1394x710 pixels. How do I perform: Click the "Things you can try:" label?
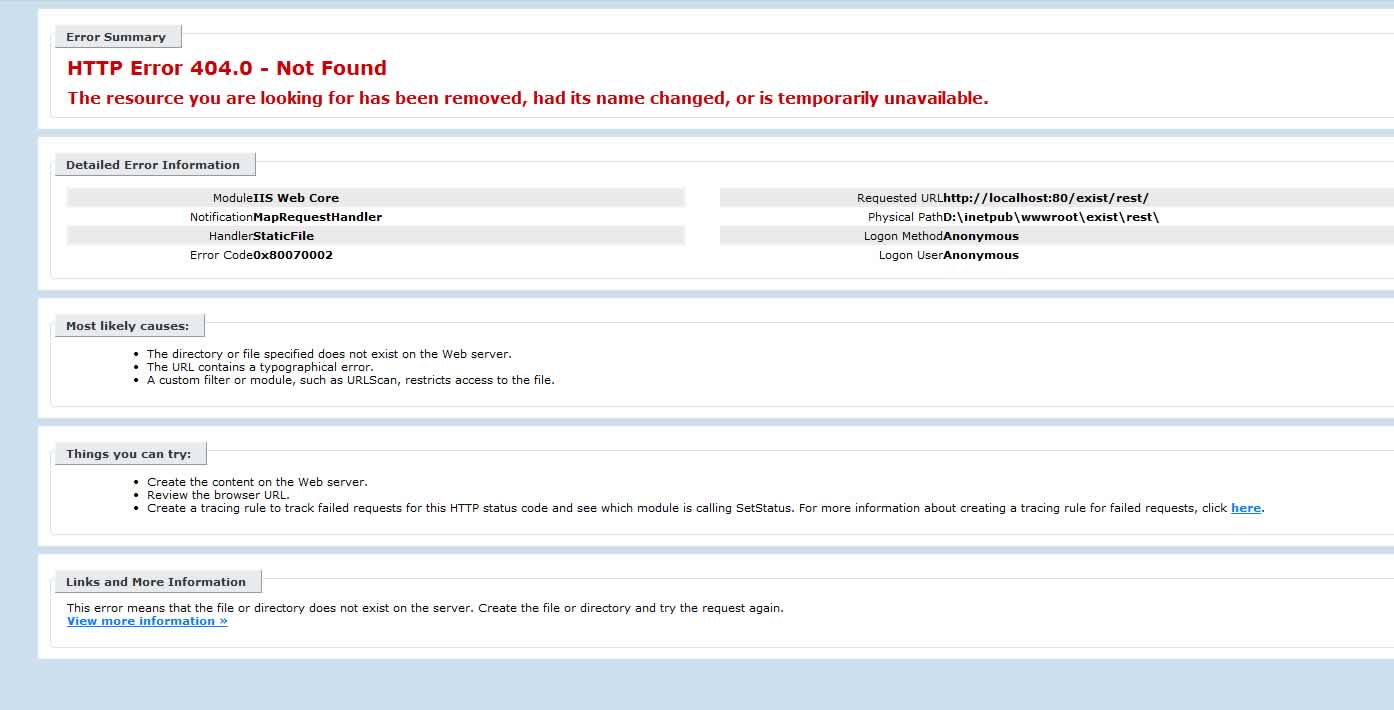pyautogui.click(x=128, y=454)
